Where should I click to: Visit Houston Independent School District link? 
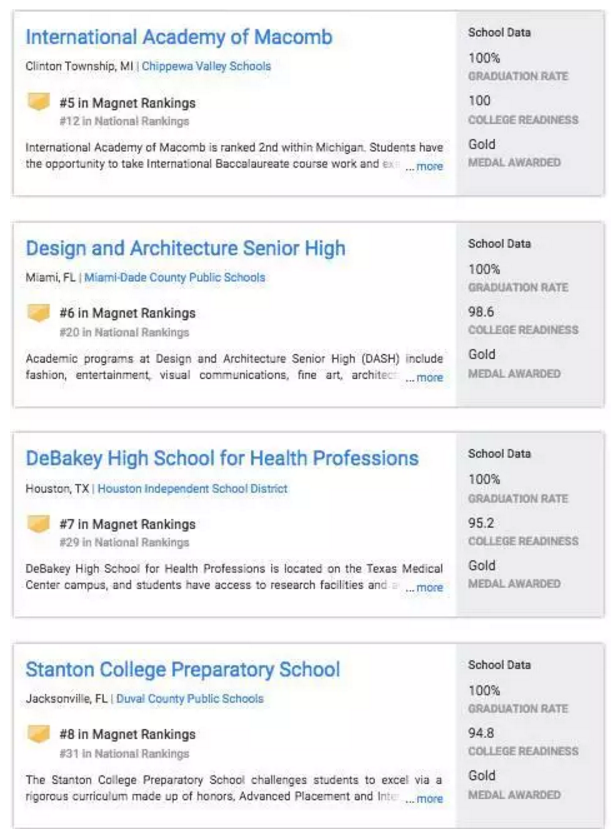(192, 488)
